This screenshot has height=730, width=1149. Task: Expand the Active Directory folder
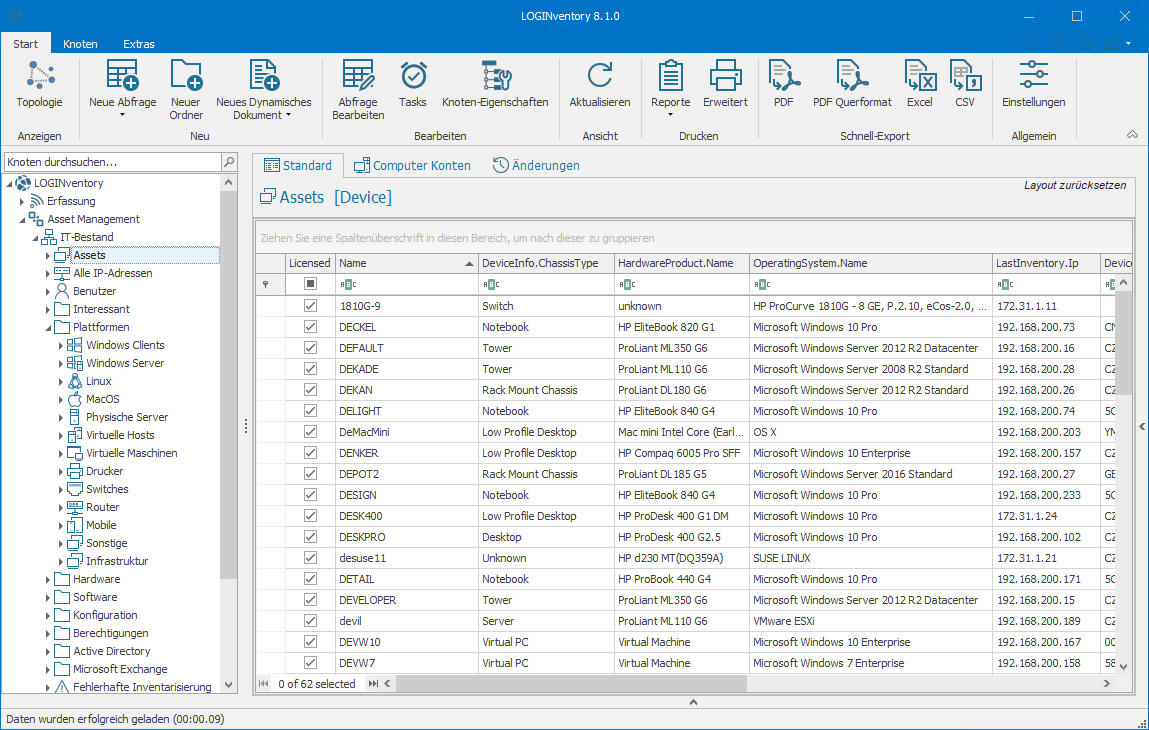pyautogui.click(x=48, y=652)
